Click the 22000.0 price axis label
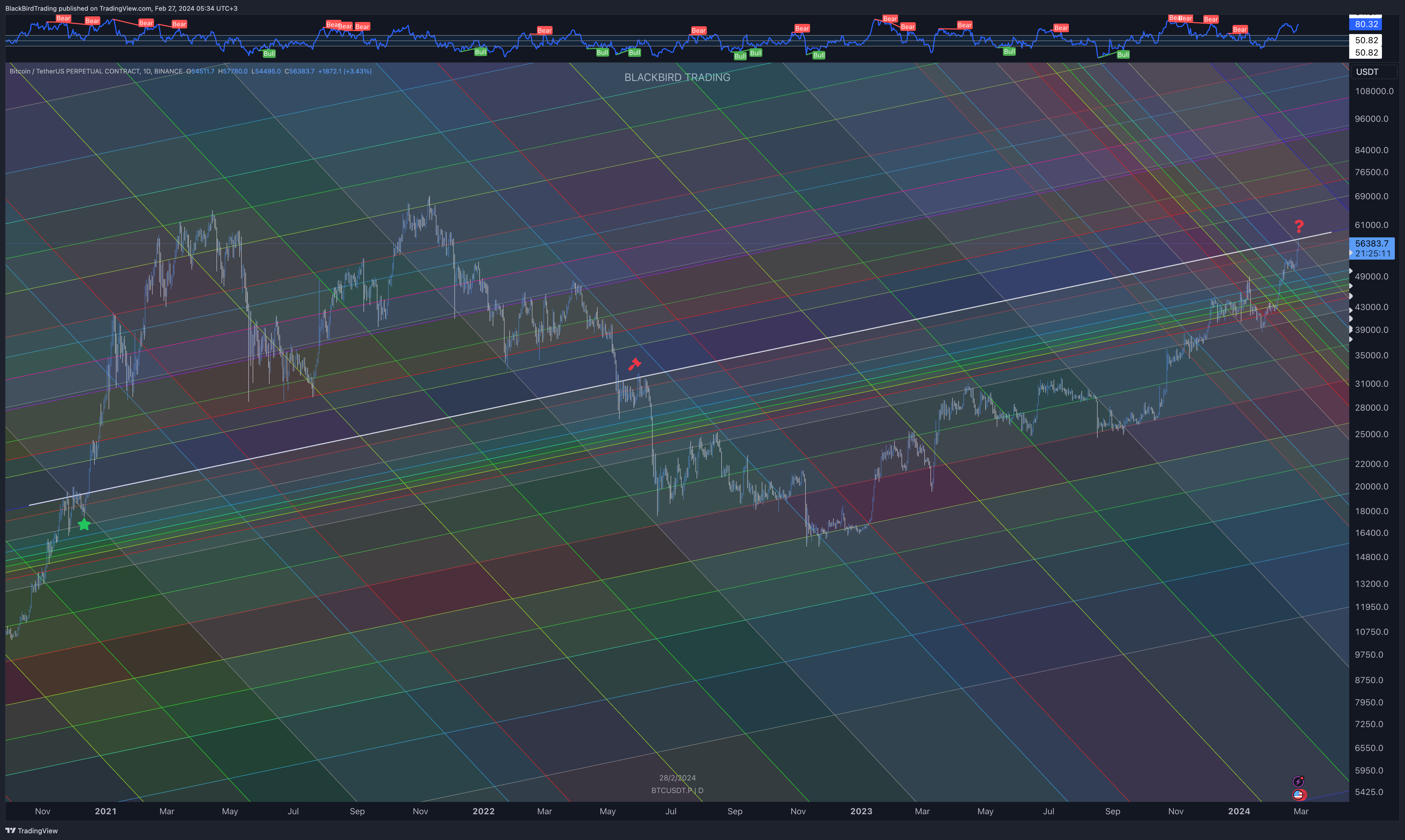Viewport: 1405px width, 840px height. [1371, 464]
